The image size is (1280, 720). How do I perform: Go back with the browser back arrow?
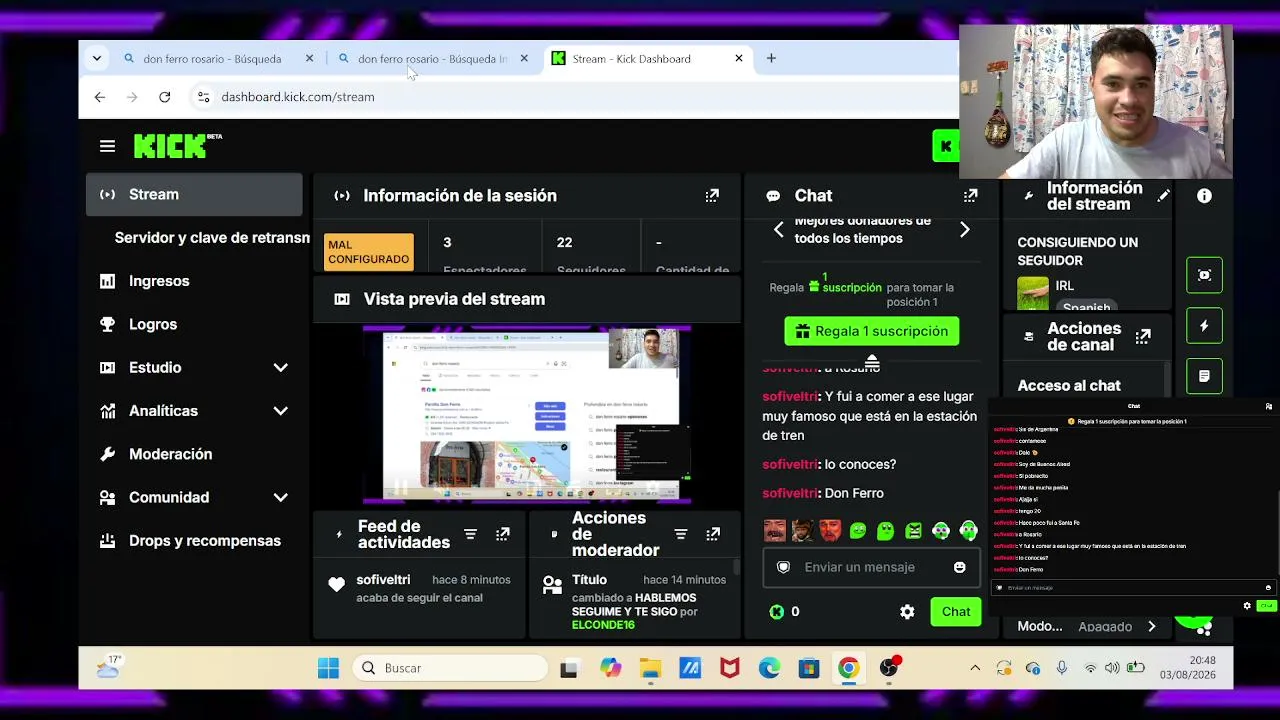(99, 97)
